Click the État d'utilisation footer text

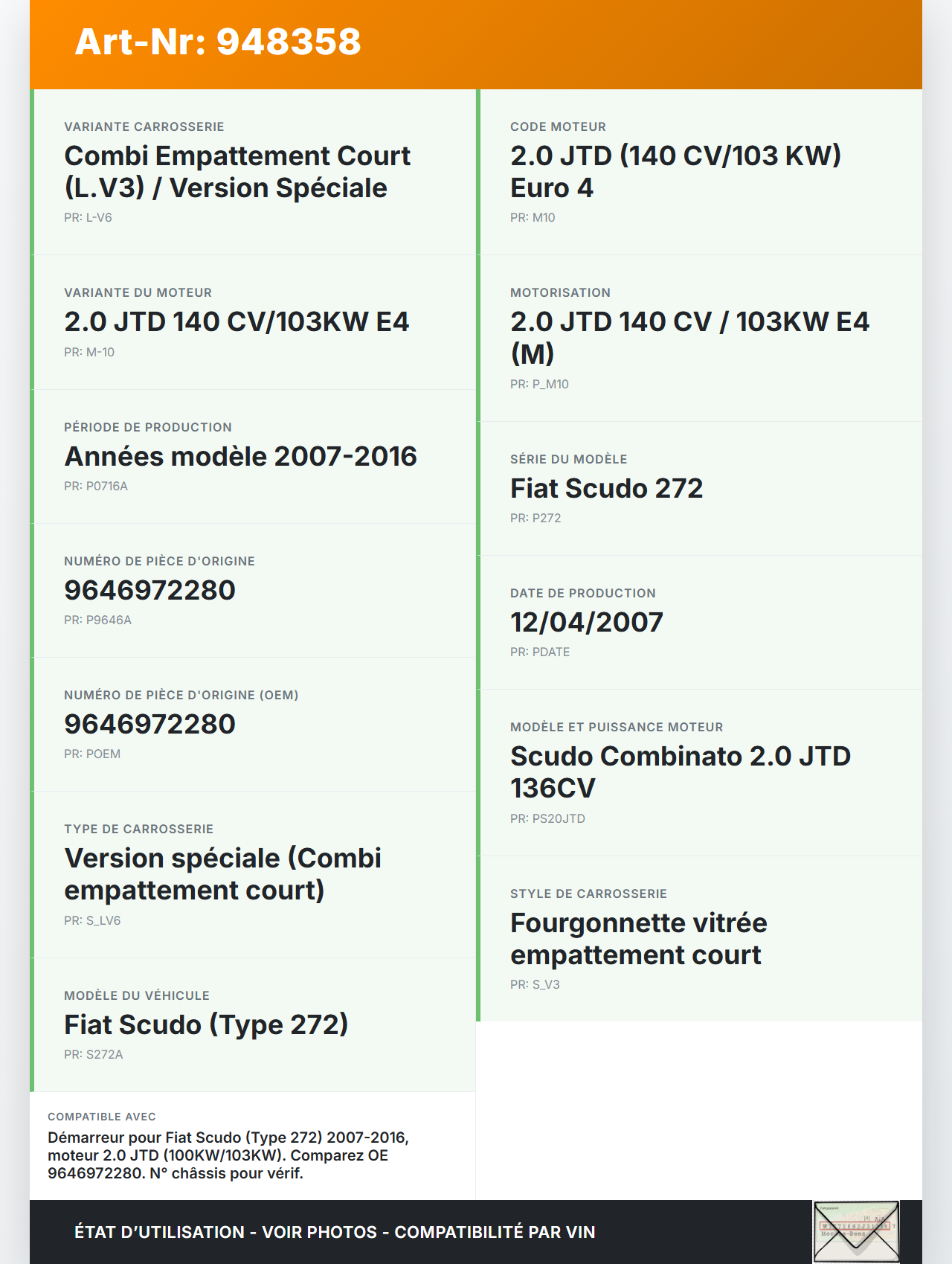click(x=335, y=1232)
